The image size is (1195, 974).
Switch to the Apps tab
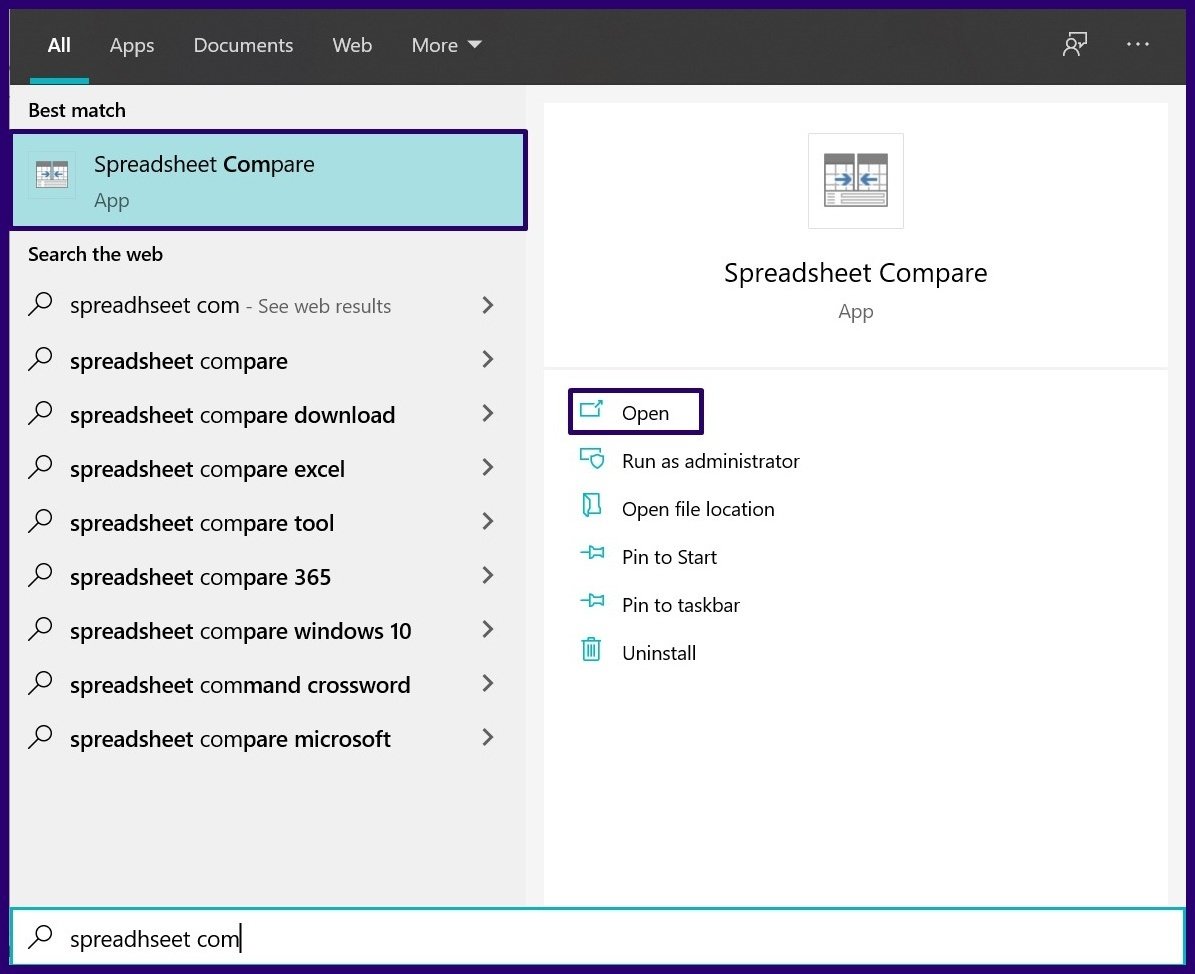click(131, 45)
